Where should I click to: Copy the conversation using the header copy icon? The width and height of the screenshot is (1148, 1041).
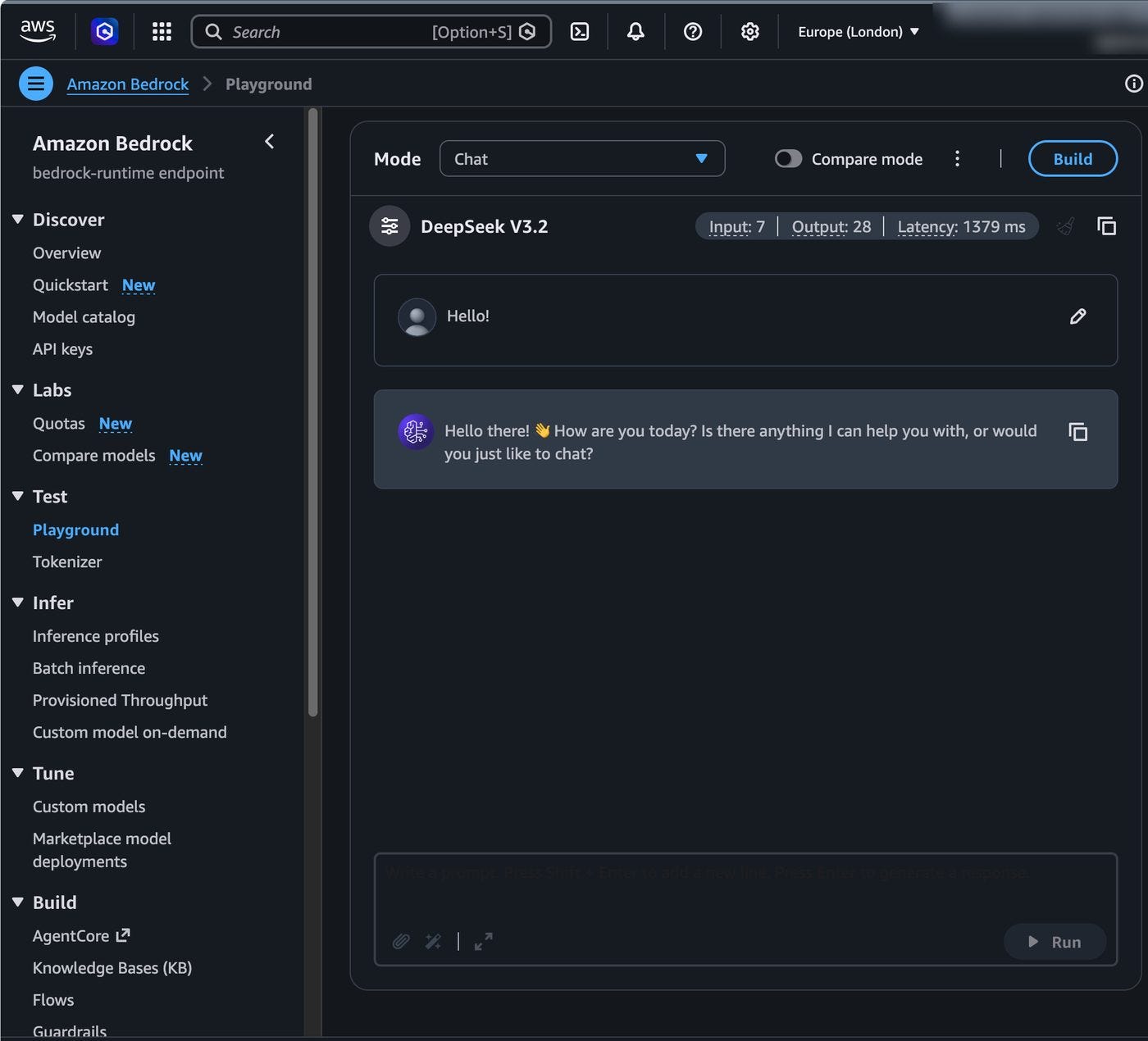coord(1106,226)
